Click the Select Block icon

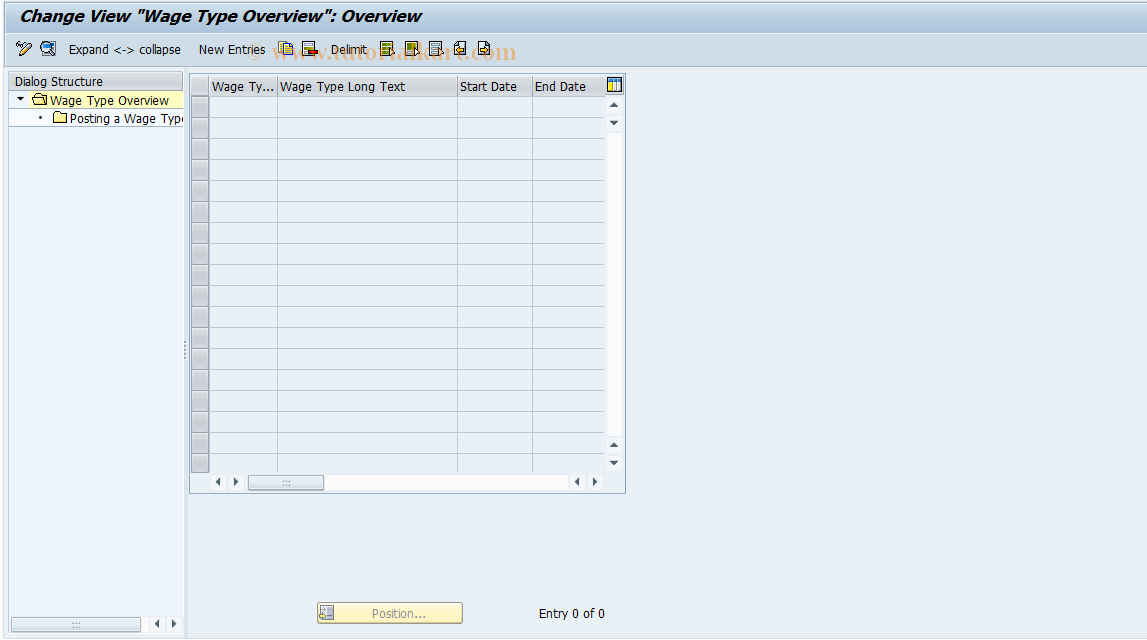[x=412, y=49]
